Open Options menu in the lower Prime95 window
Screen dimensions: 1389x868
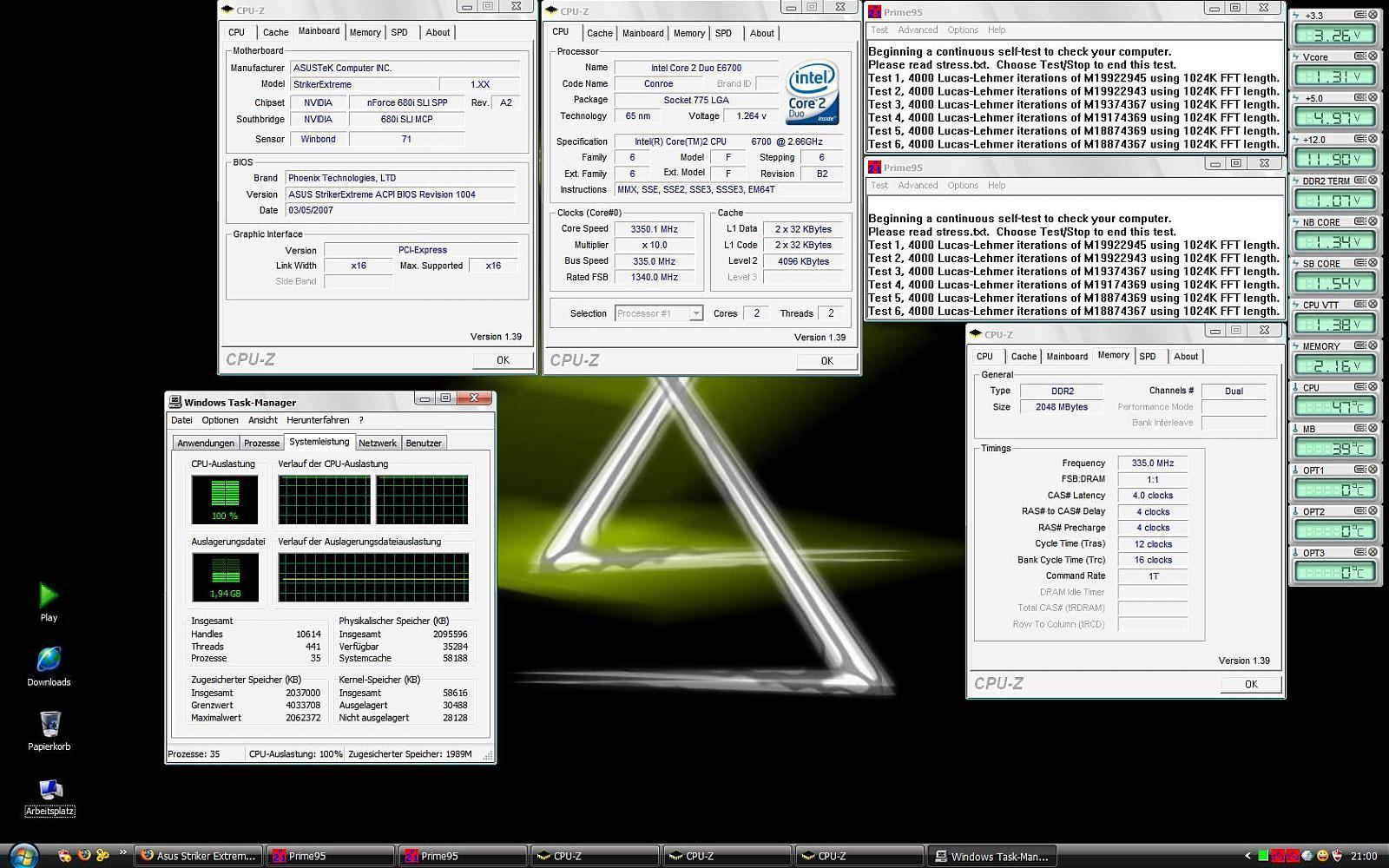[963, 185]
